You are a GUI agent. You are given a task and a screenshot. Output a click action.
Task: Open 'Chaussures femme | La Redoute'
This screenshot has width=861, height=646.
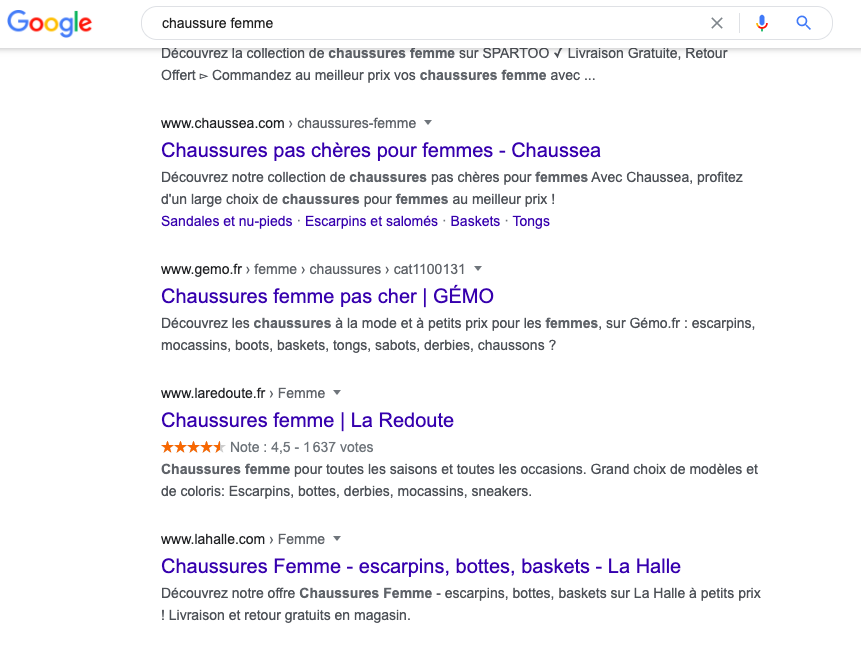307,420
